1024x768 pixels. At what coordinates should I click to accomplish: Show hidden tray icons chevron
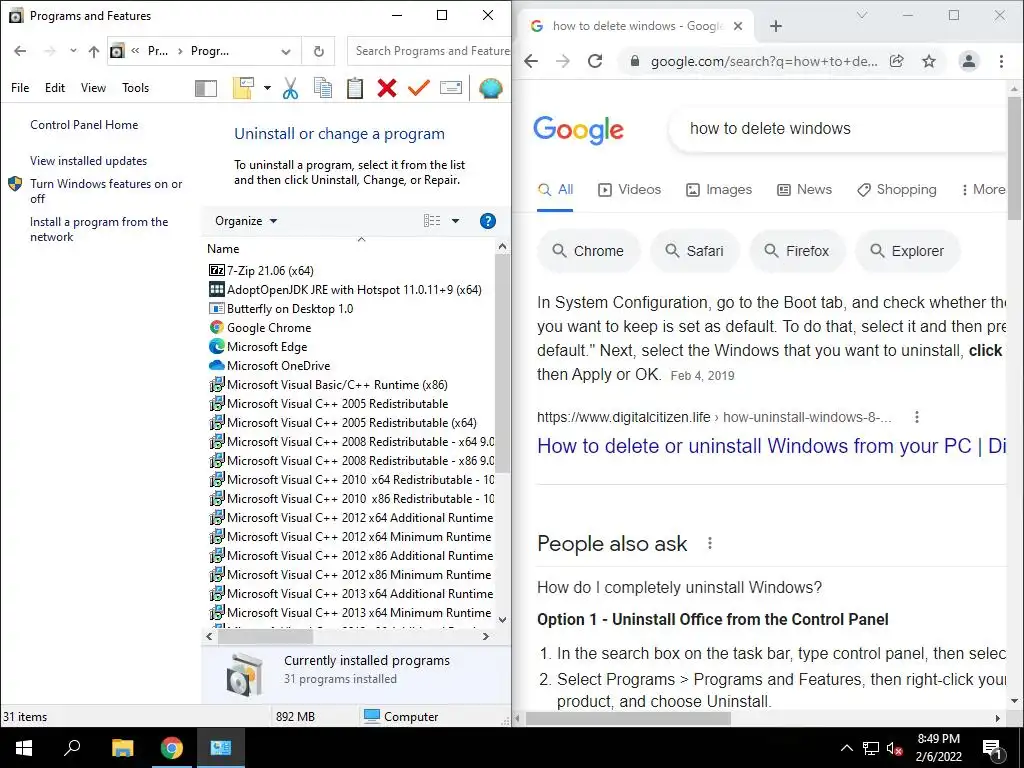tap(846, 748)
